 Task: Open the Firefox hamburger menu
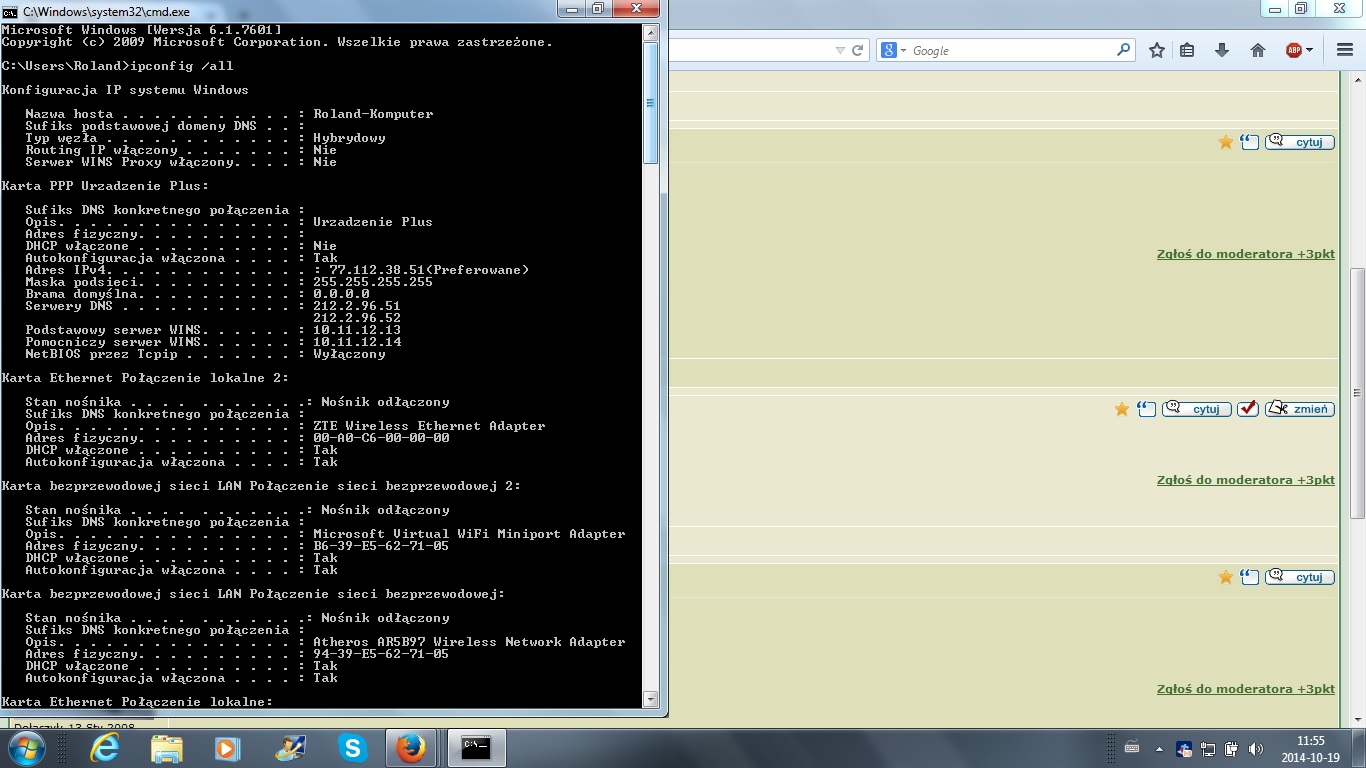(x=1344, y=50)
